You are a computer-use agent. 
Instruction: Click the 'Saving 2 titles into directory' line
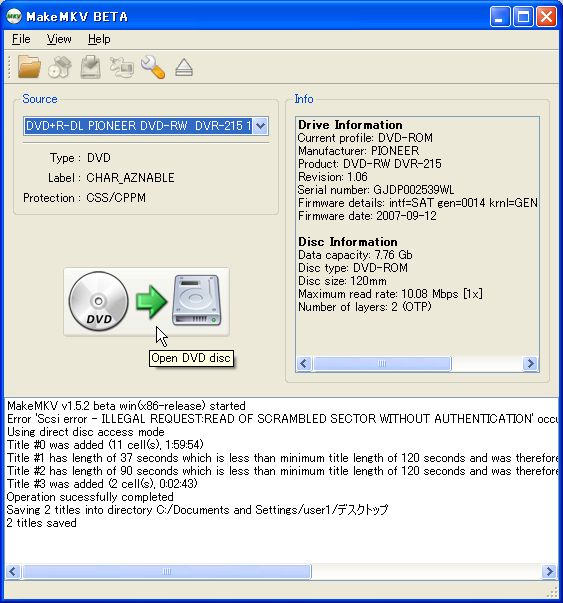[197, 510]
